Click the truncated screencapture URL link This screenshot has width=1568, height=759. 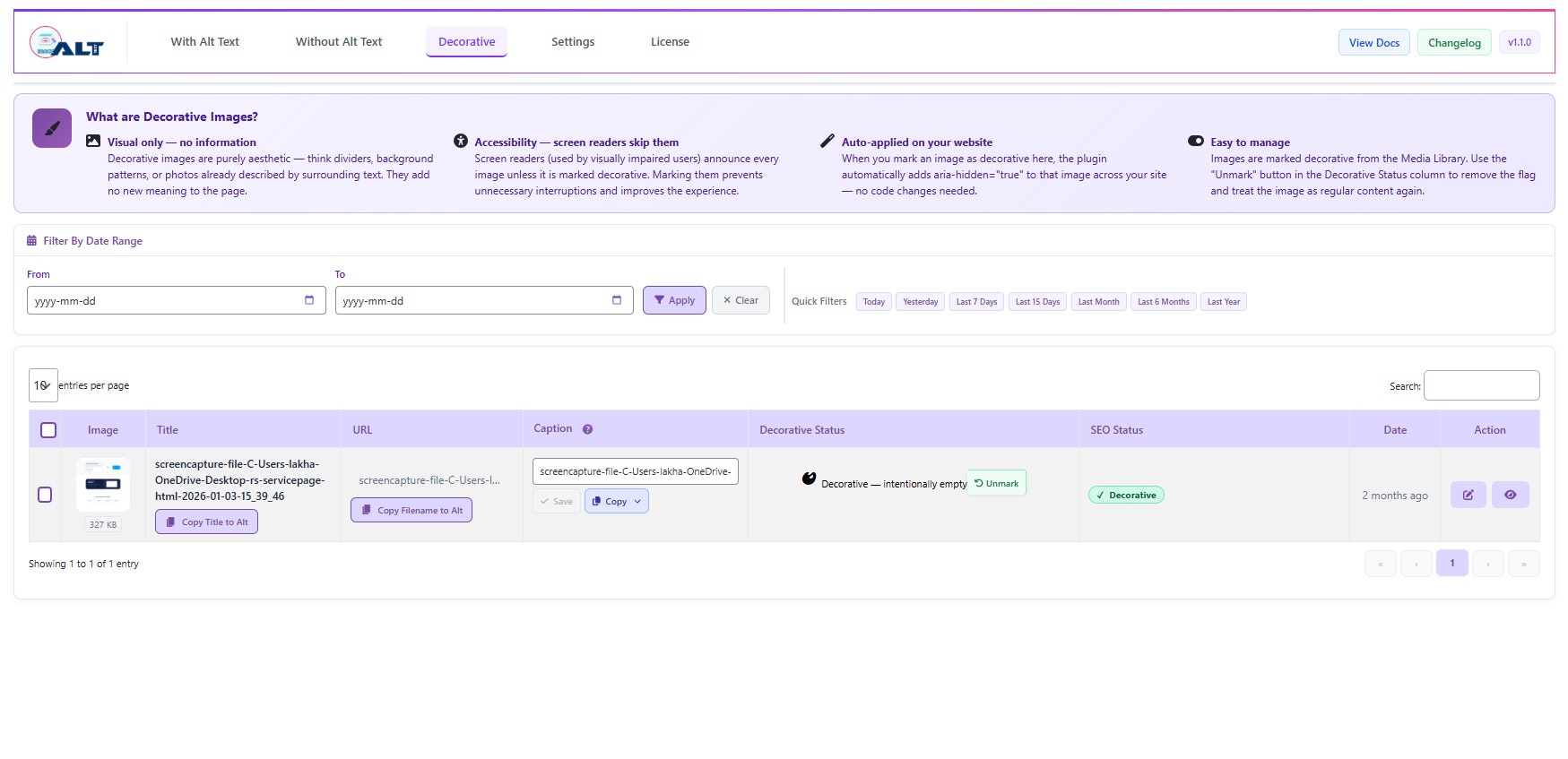(429, 480)
